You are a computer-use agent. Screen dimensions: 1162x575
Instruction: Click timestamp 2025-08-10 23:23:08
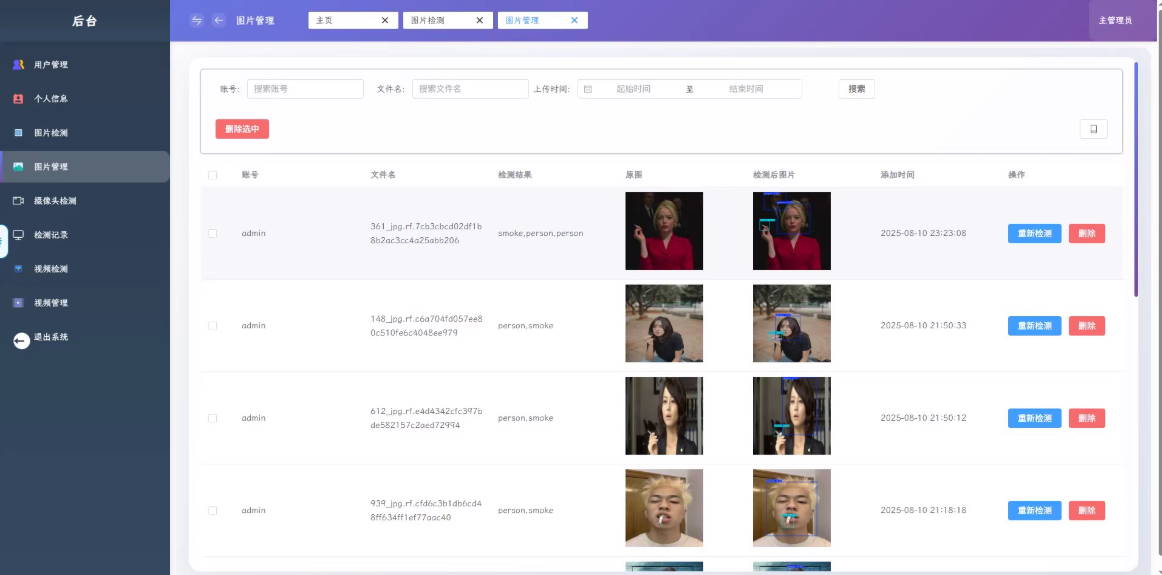(x=923, y=233)
